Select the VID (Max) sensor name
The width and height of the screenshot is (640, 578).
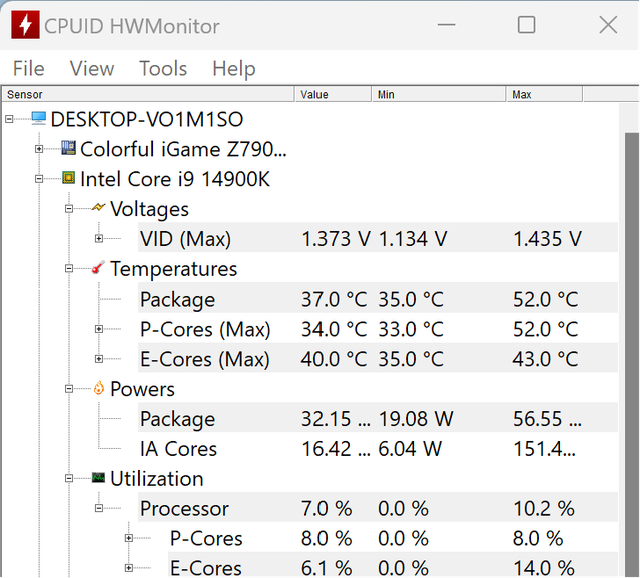coord(185,239)
